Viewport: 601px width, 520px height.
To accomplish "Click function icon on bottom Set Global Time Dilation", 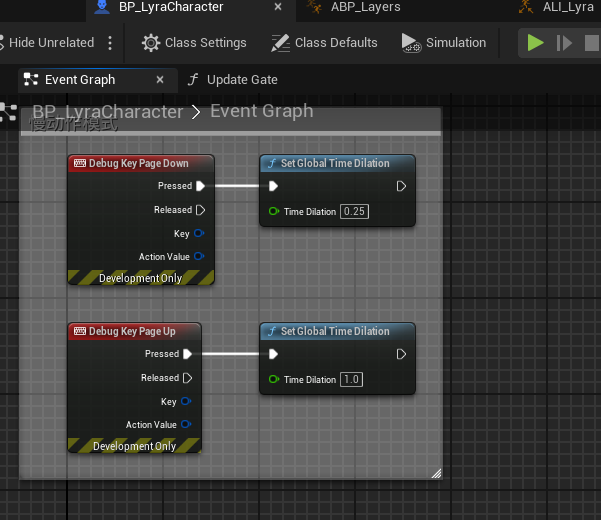I will pos(272,331).
